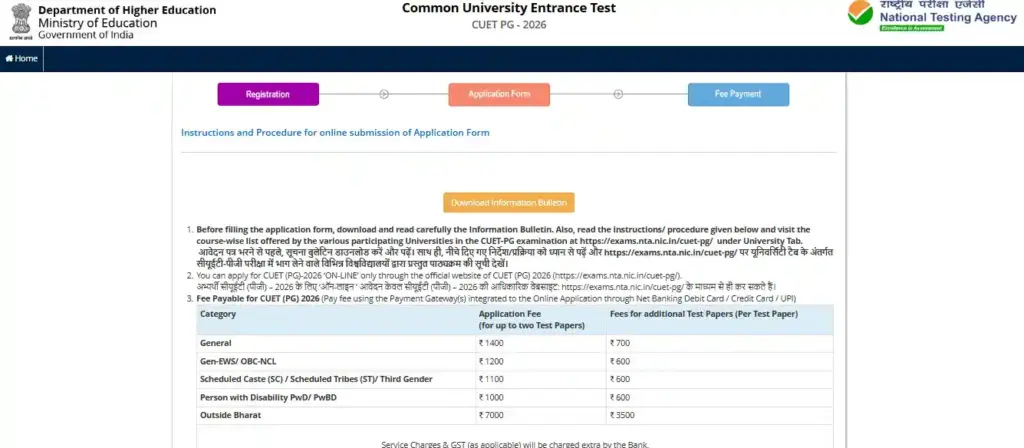Select the Registration step tab

coord(268,94)
